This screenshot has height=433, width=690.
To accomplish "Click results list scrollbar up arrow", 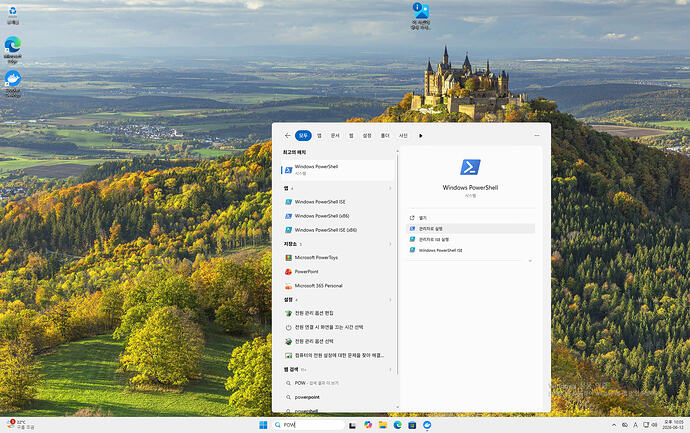I will tap(398, 151).
